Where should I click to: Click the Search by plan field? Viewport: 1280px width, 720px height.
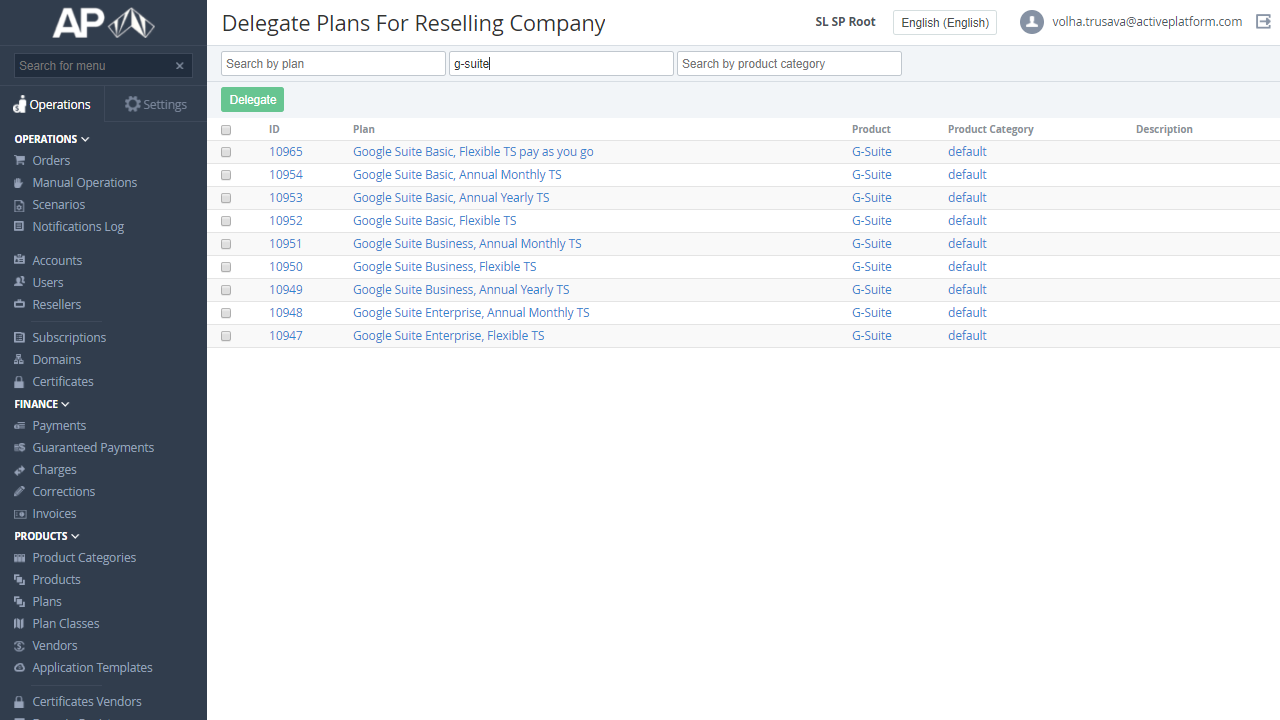[333, 64]
